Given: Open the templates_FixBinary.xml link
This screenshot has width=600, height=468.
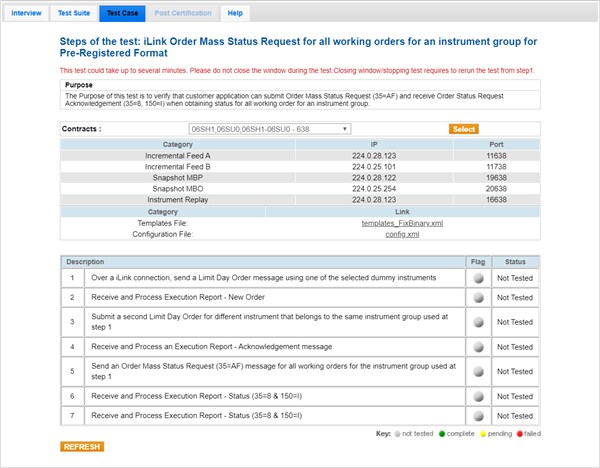Looking at the screenshot, I should point(402,222).
